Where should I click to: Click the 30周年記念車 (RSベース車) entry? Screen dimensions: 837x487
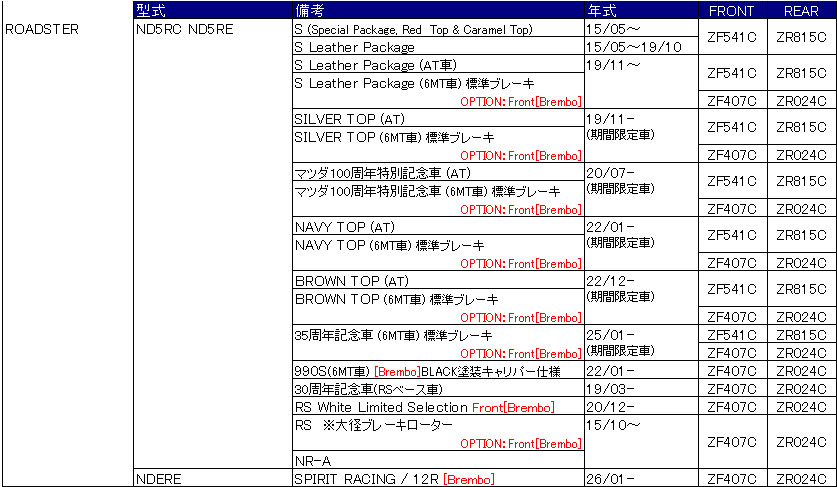click(x=367, y=389)
